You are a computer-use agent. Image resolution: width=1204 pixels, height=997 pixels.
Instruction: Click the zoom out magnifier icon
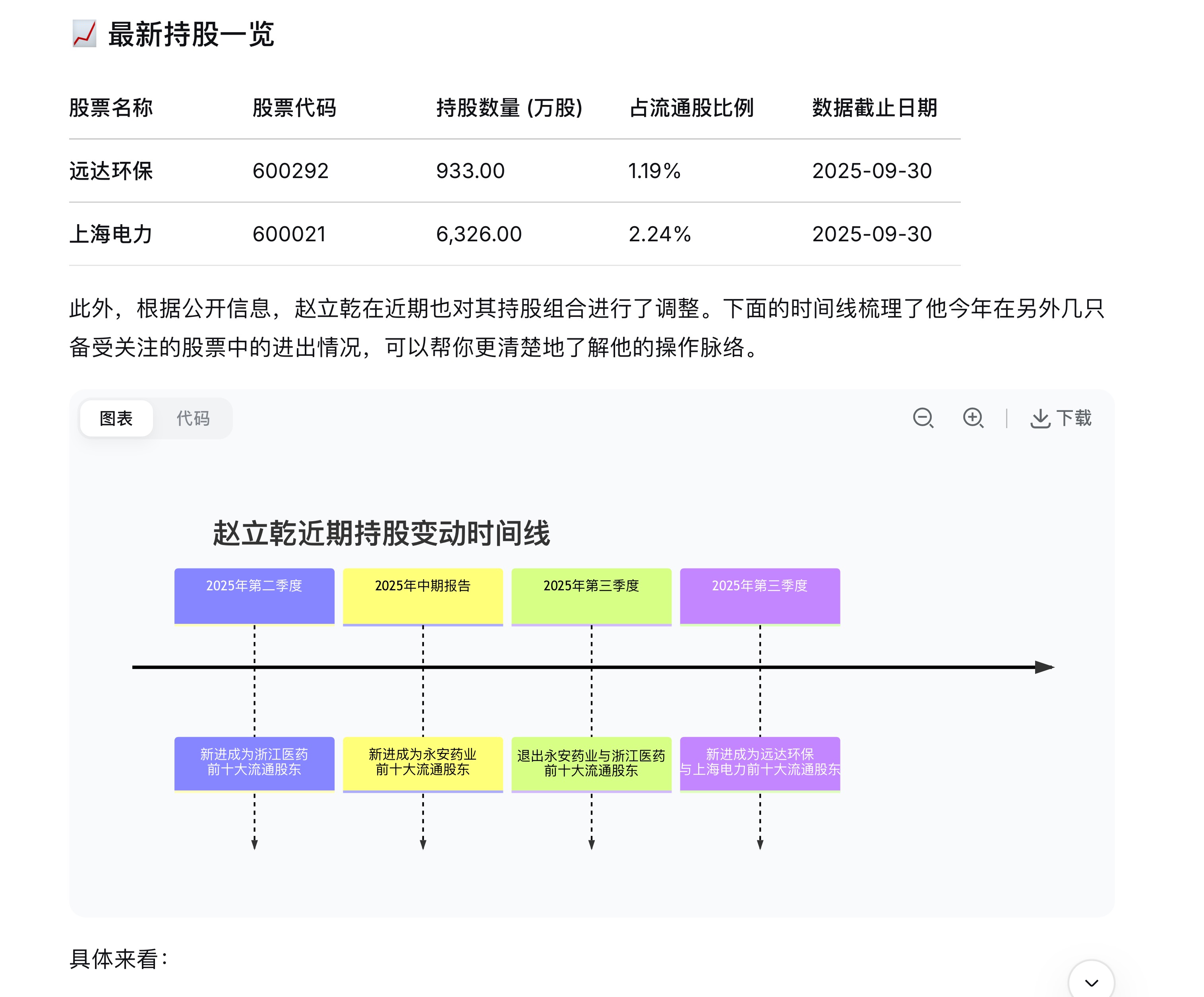tap(923, 418)
